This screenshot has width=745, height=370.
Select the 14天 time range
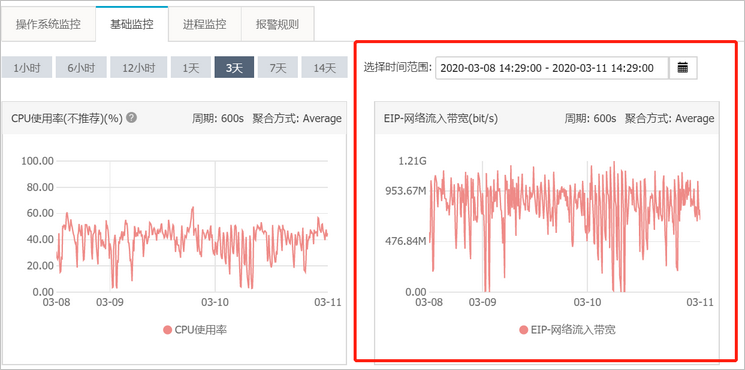coord(325,67)
